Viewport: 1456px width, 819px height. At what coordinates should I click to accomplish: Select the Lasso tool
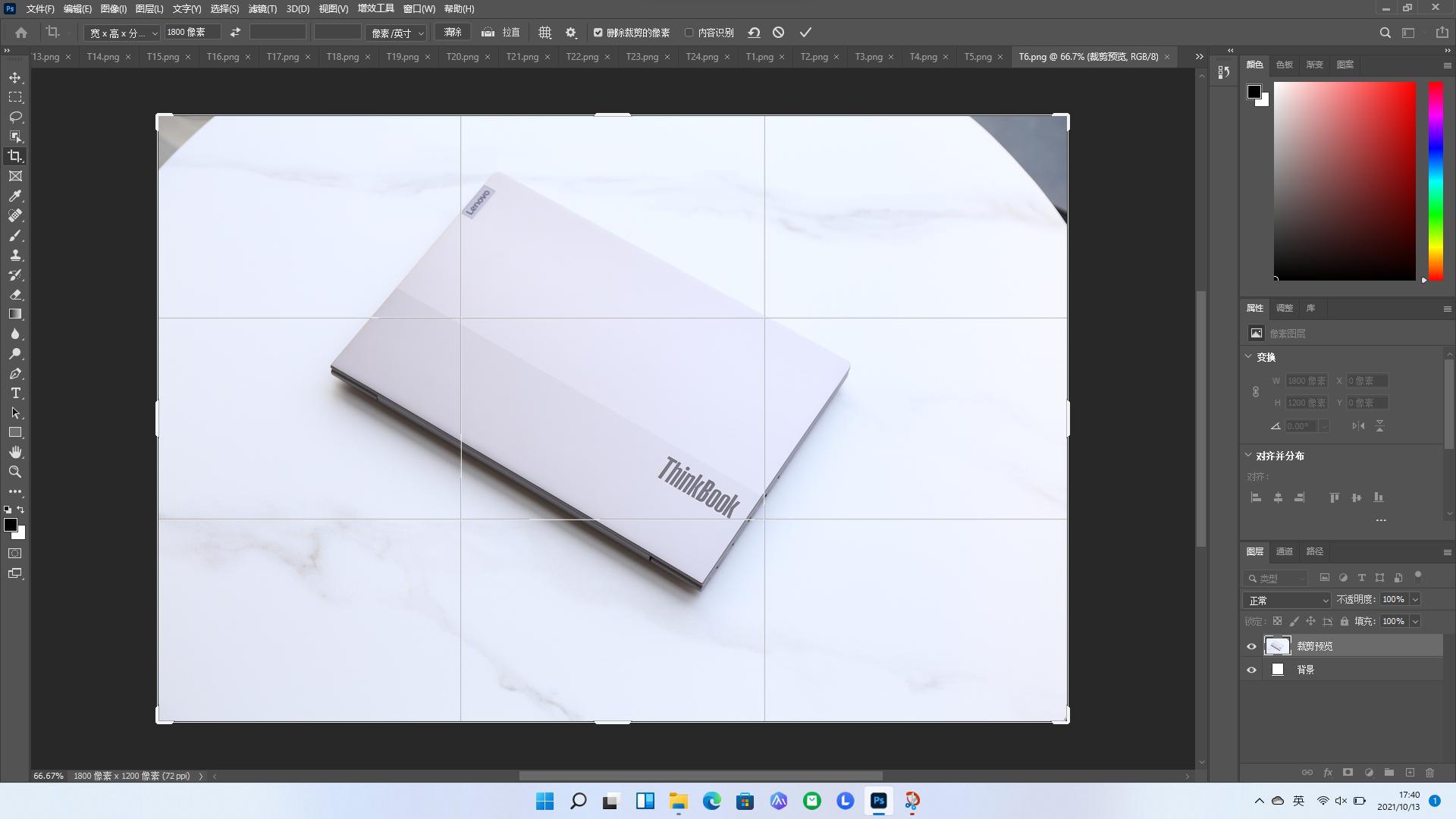(x=15, y=117)
